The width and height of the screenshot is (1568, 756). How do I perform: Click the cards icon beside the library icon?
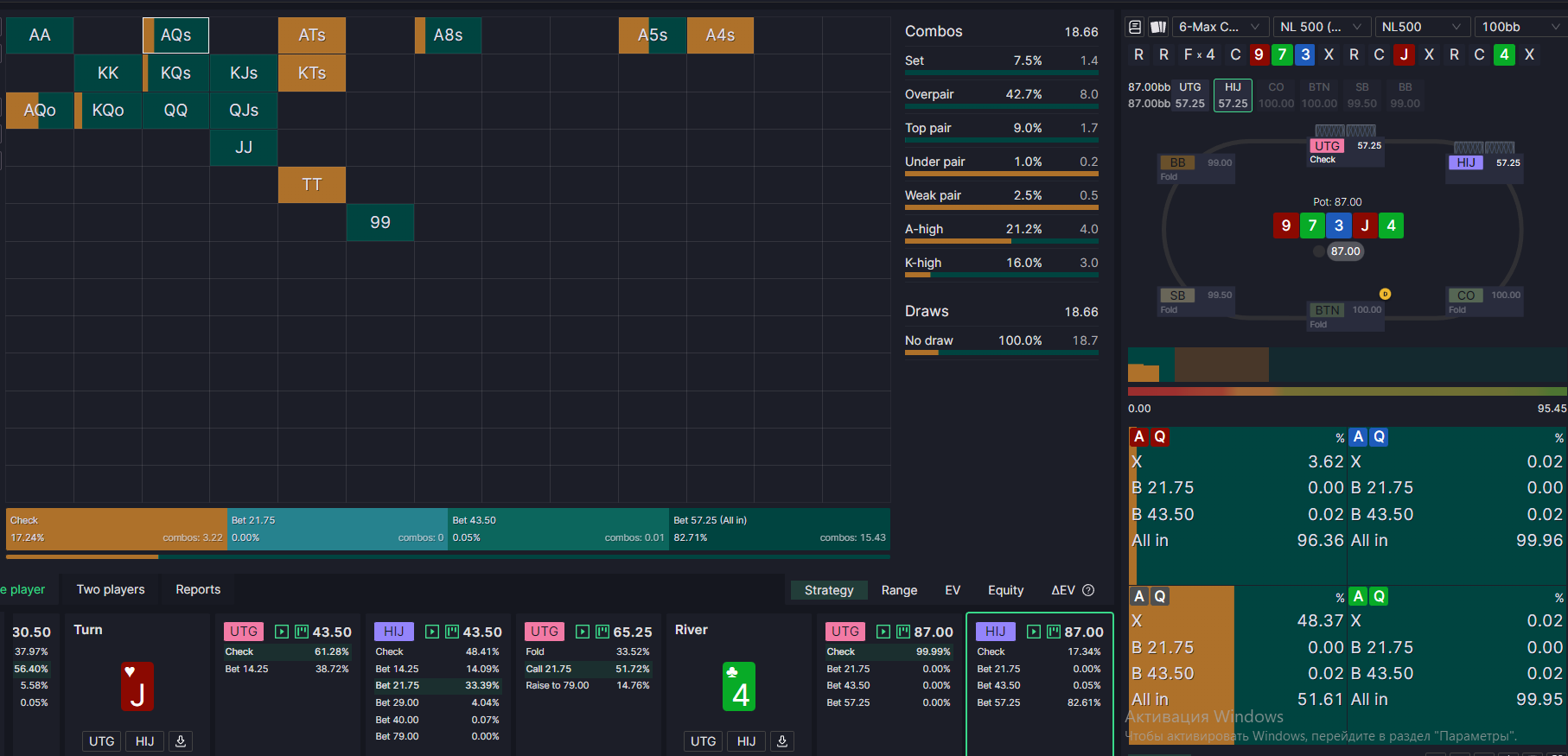point(1158,27)
